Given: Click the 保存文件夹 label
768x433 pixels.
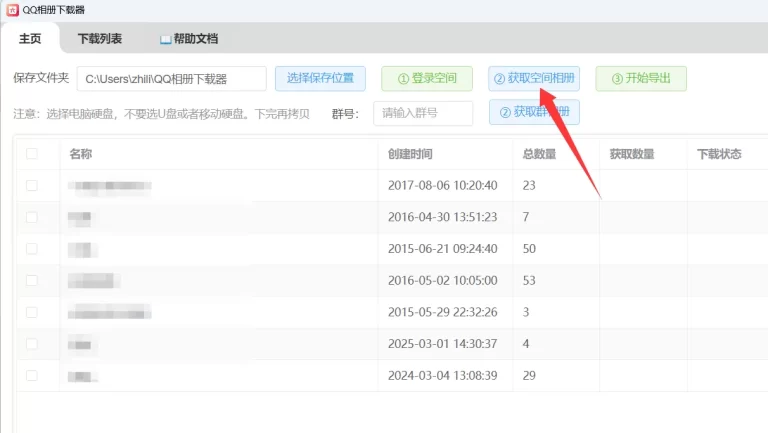Looking at the screenshot, I should pos(41,78).
